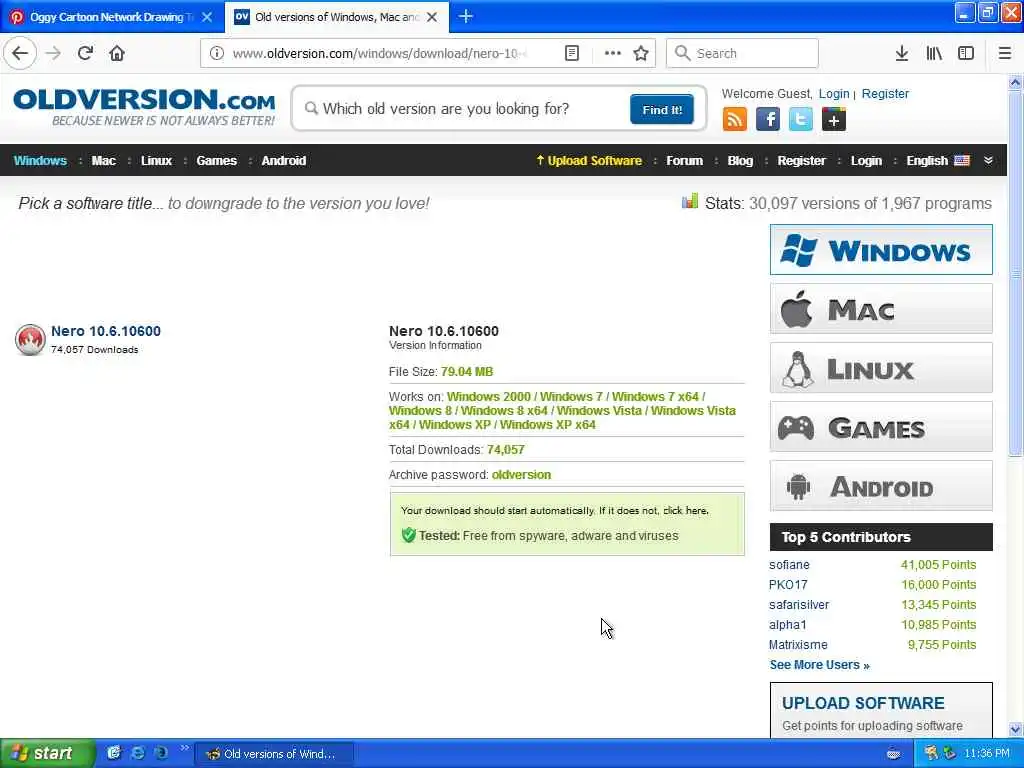
Task: Select Windows in the navigation bar
Action: point(40,161)
